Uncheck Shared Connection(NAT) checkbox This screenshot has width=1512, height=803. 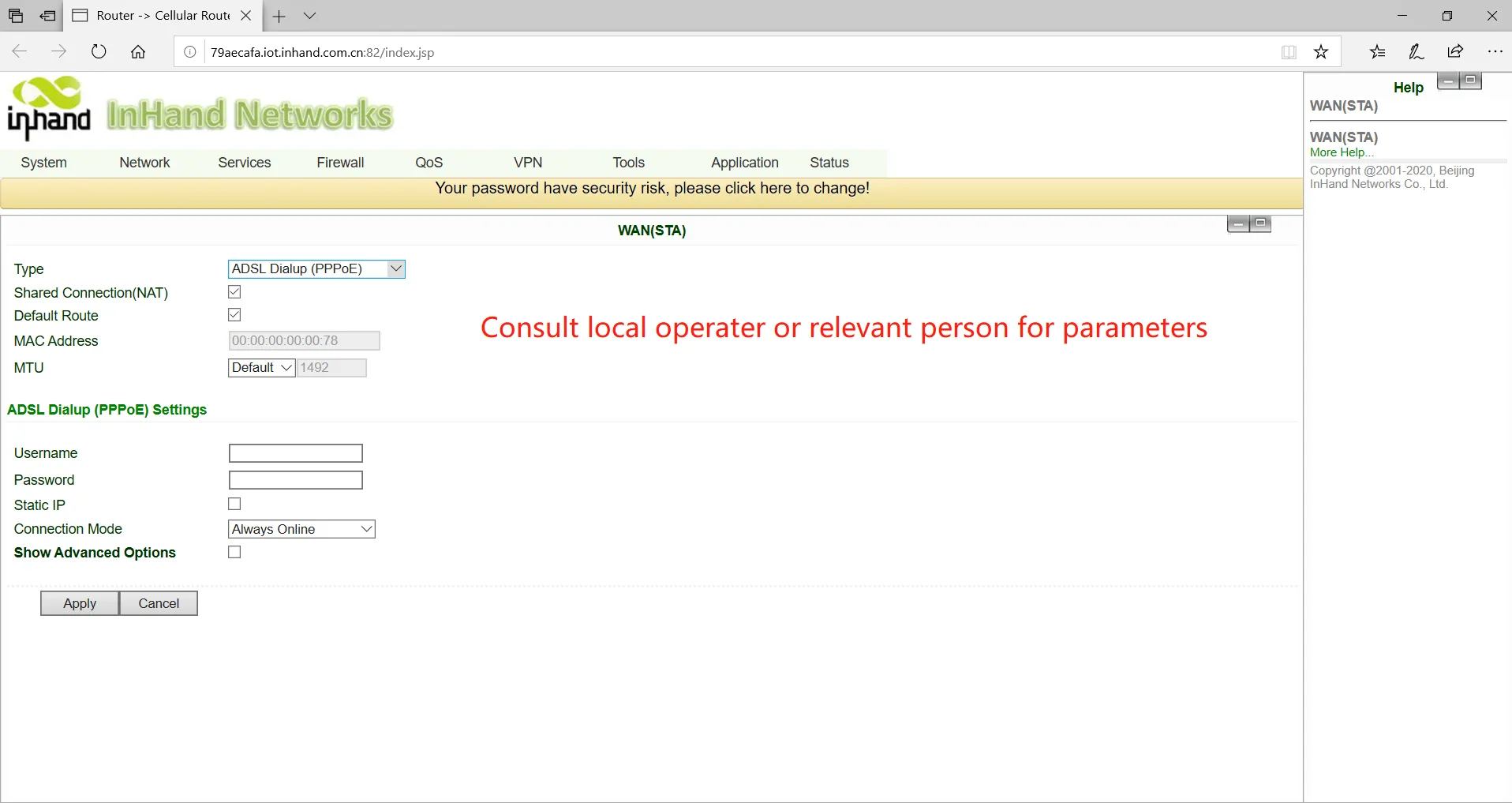[x=234, y=292]
